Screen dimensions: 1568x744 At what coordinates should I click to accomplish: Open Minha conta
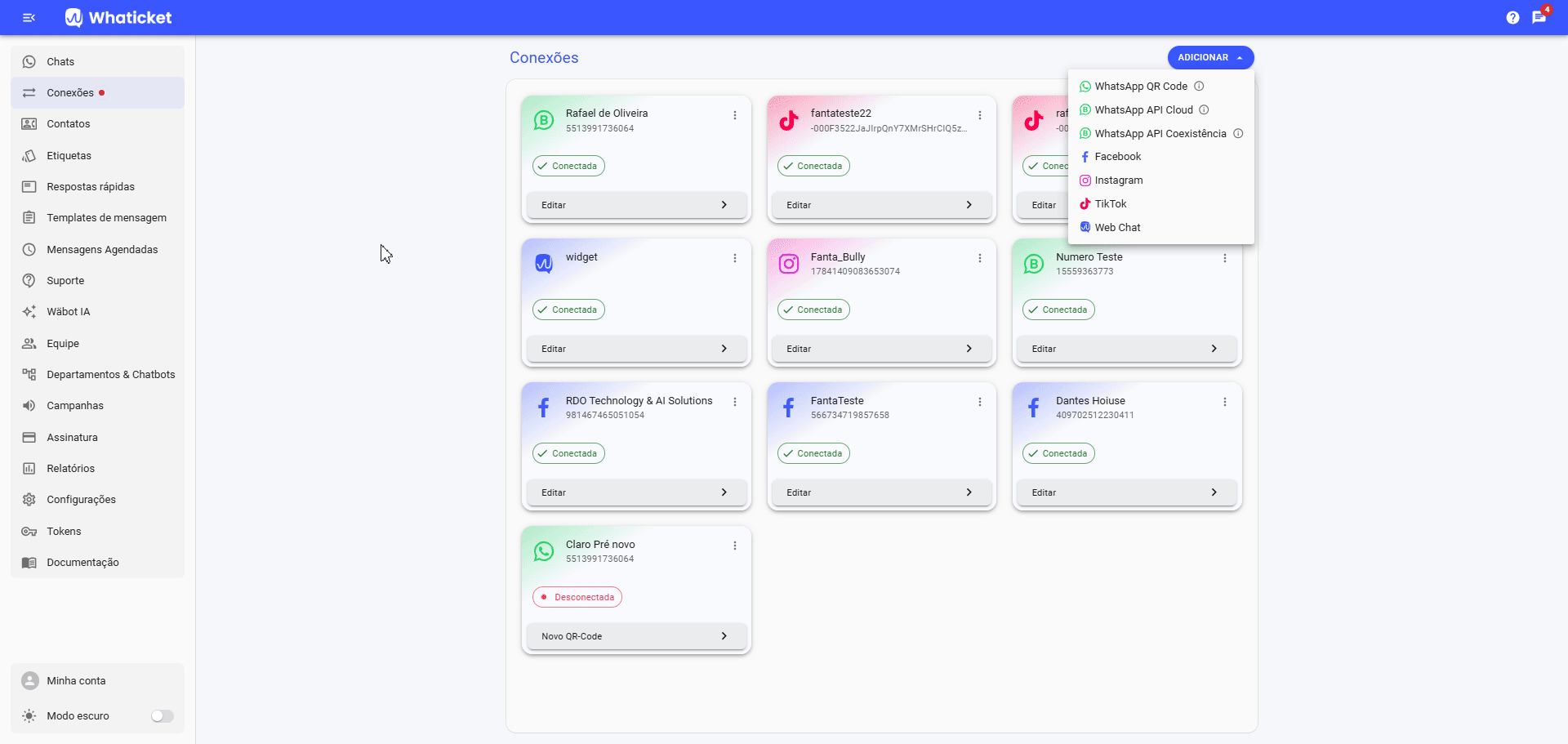pos(97,680)
